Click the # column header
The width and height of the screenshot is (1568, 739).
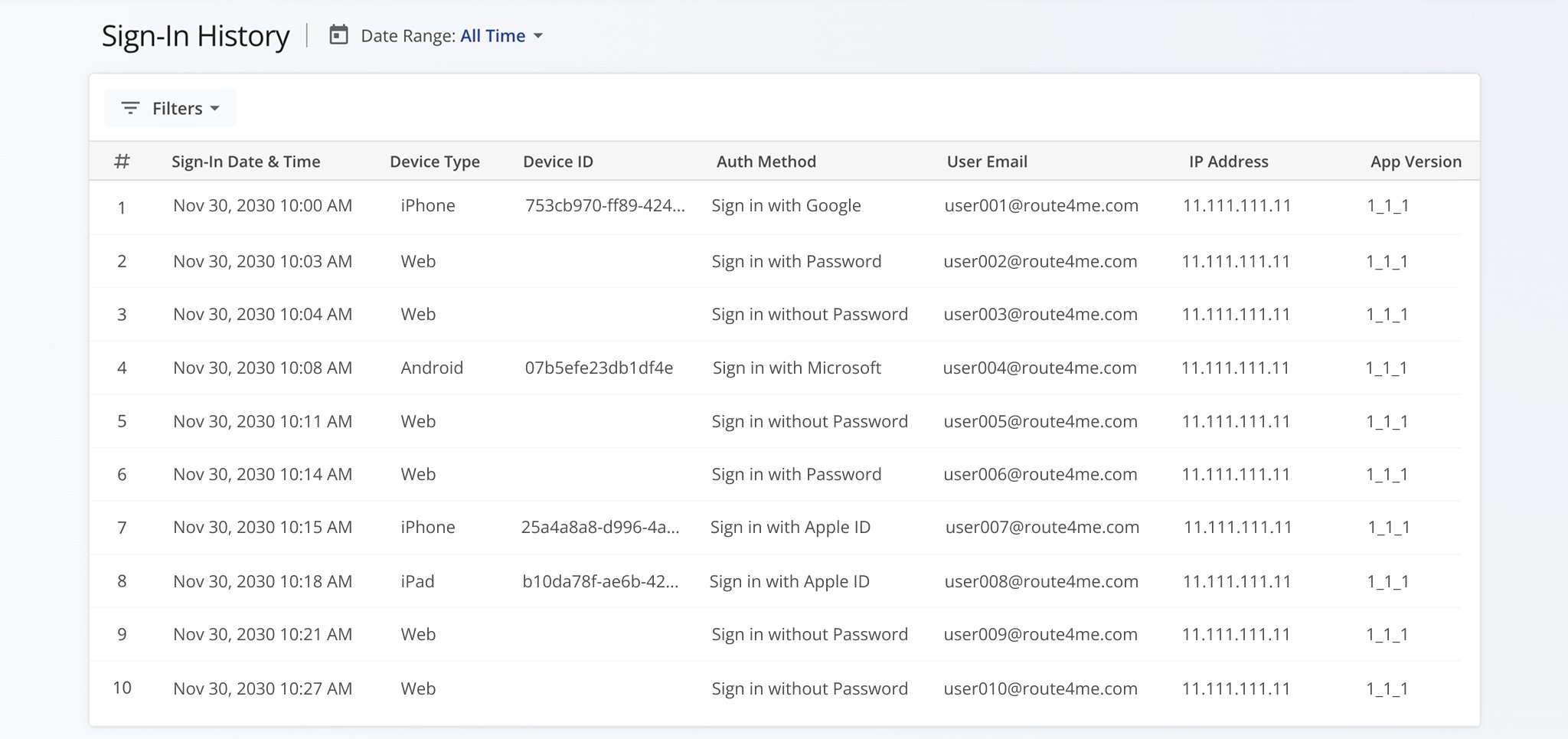click(122, 161)
